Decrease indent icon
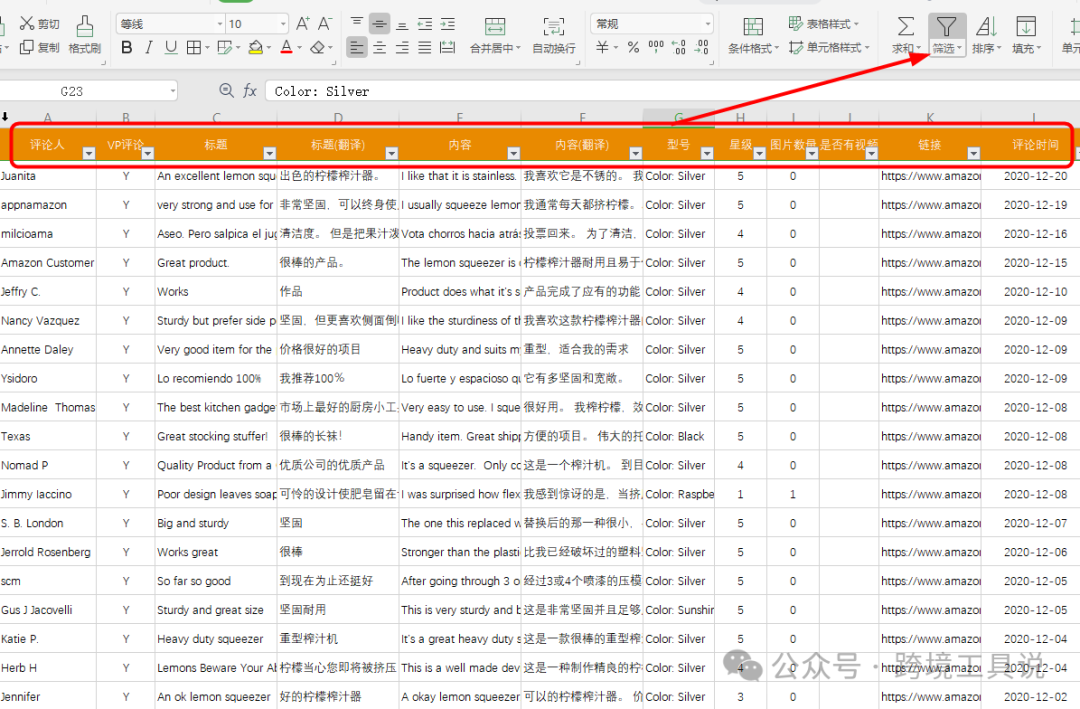Screen dimensions: 1080x709 pyautogui.click(x=425, y=23)
